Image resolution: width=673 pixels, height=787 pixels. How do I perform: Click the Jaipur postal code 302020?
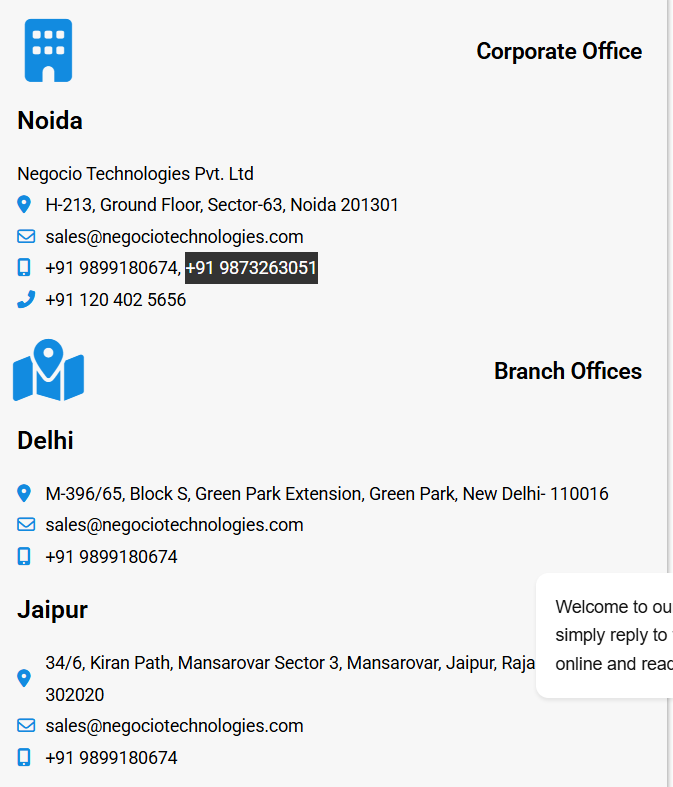pos(75,695)
